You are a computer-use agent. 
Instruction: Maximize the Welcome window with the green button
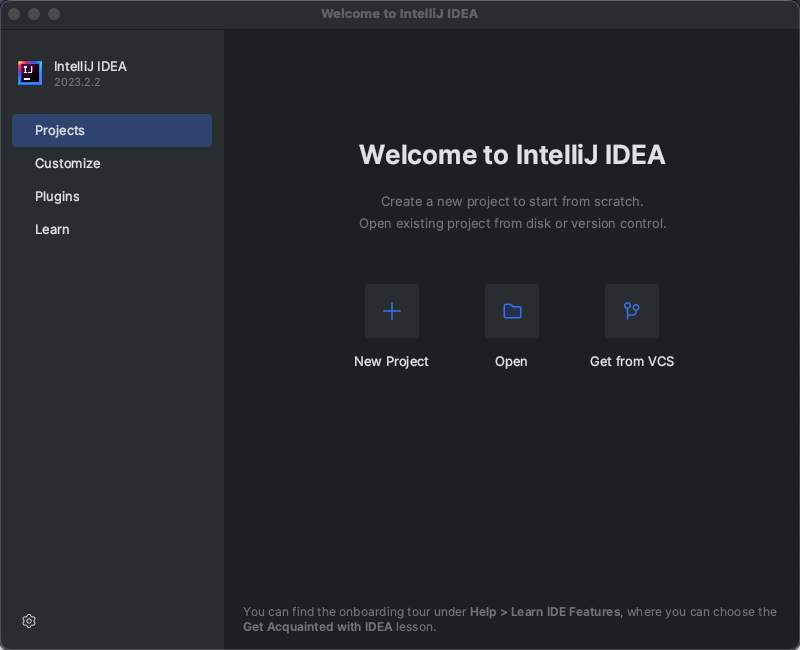54,14
